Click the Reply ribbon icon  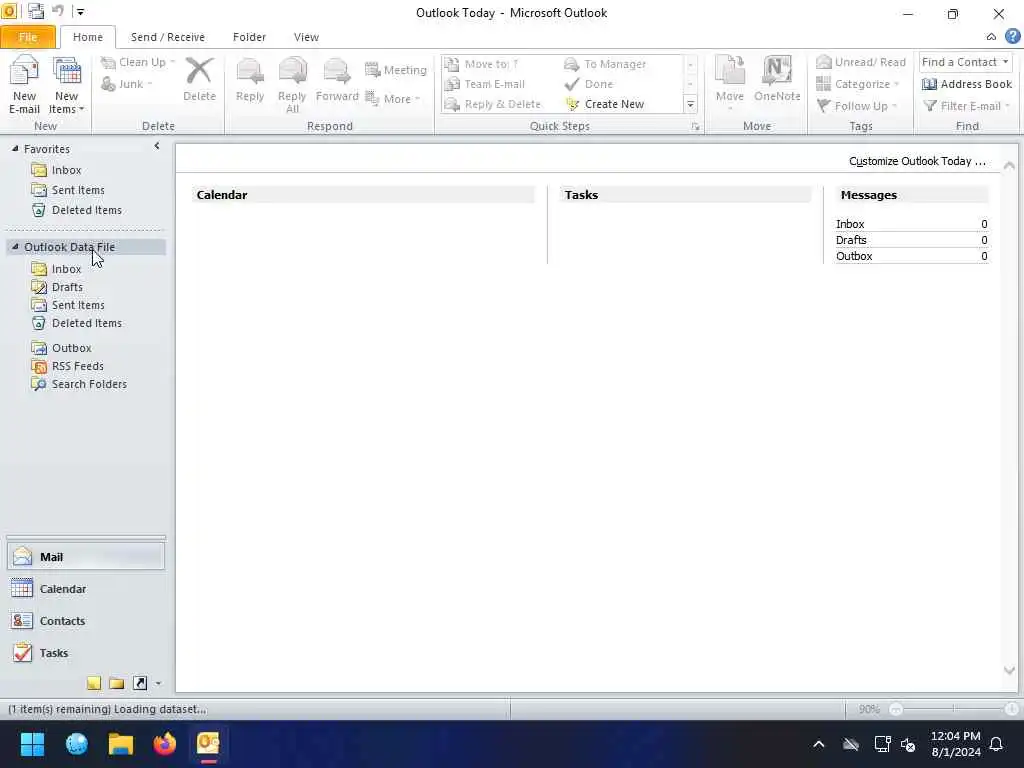249,80
